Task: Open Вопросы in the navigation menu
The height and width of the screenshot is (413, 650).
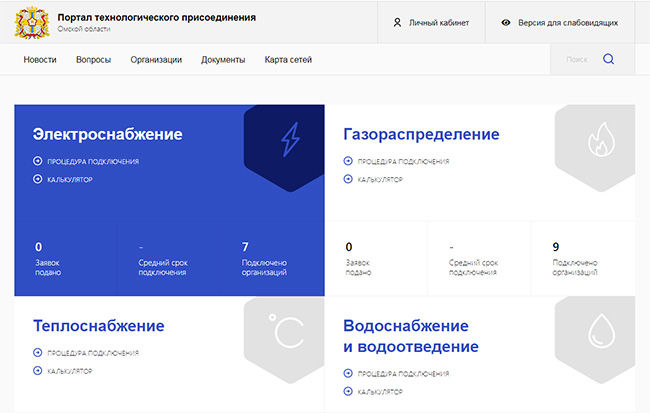Action: 93,60
